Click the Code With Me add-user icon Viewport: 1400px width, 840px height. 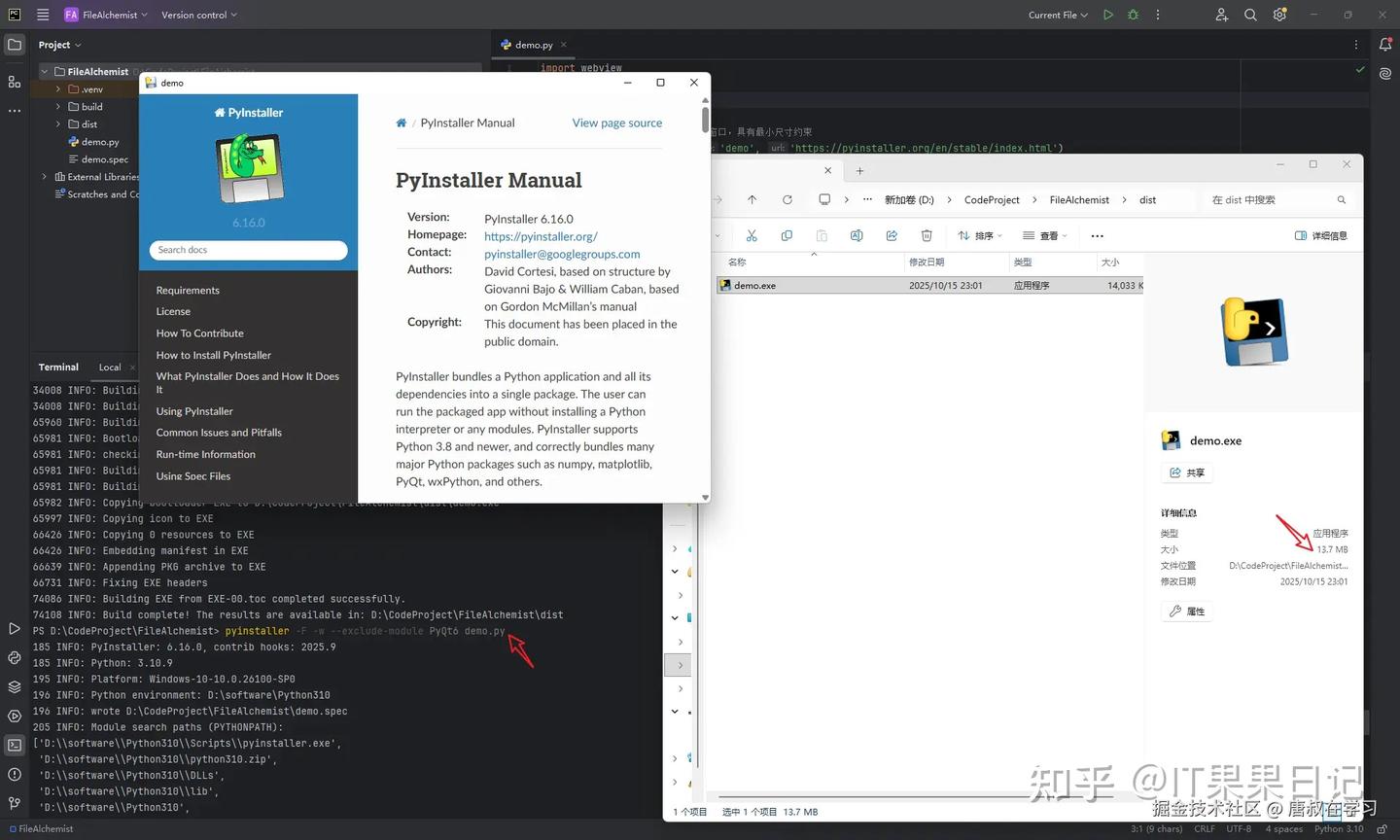[1221, 15]
